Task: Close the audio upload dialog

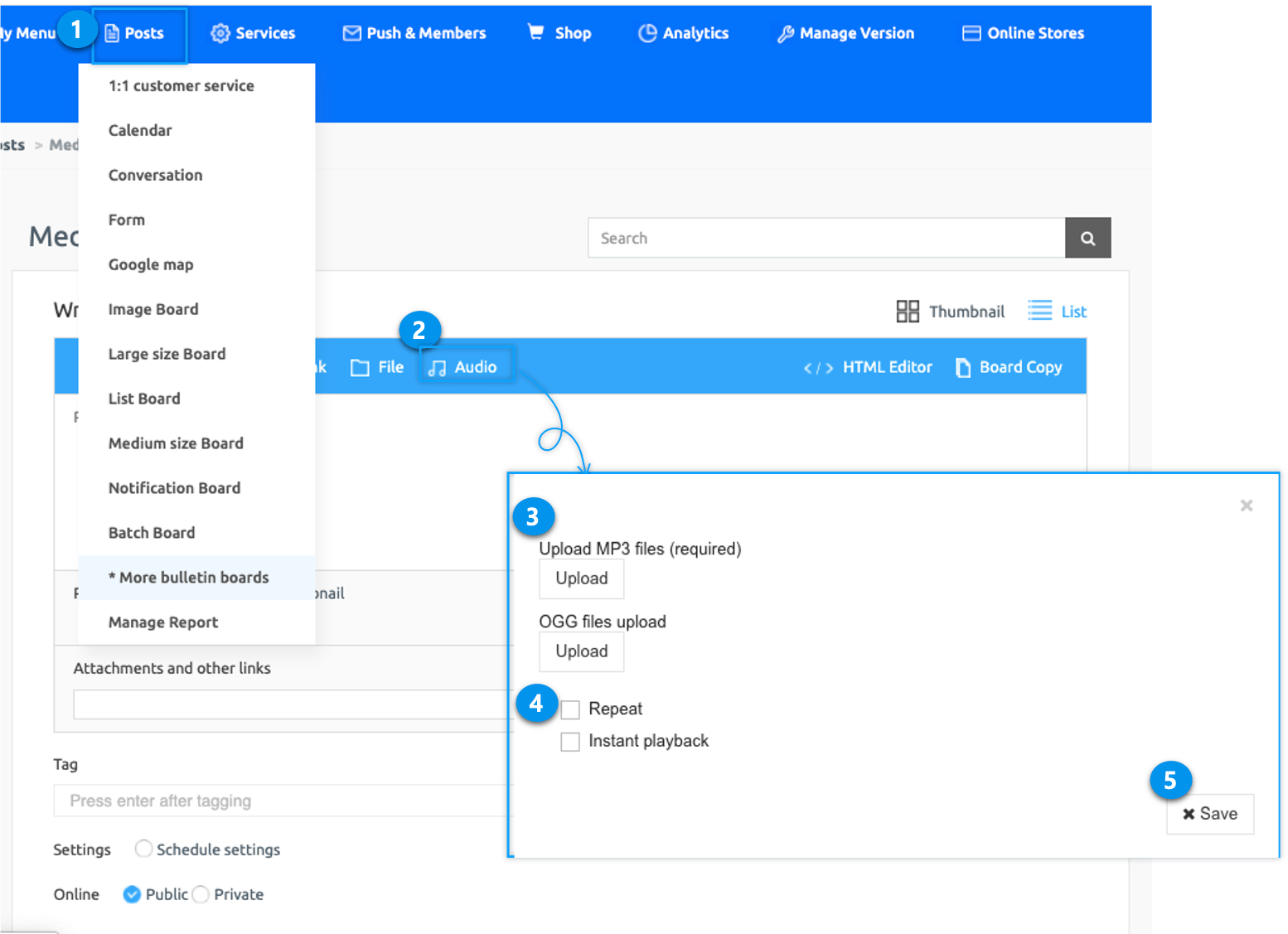Action: [1246, 506]
